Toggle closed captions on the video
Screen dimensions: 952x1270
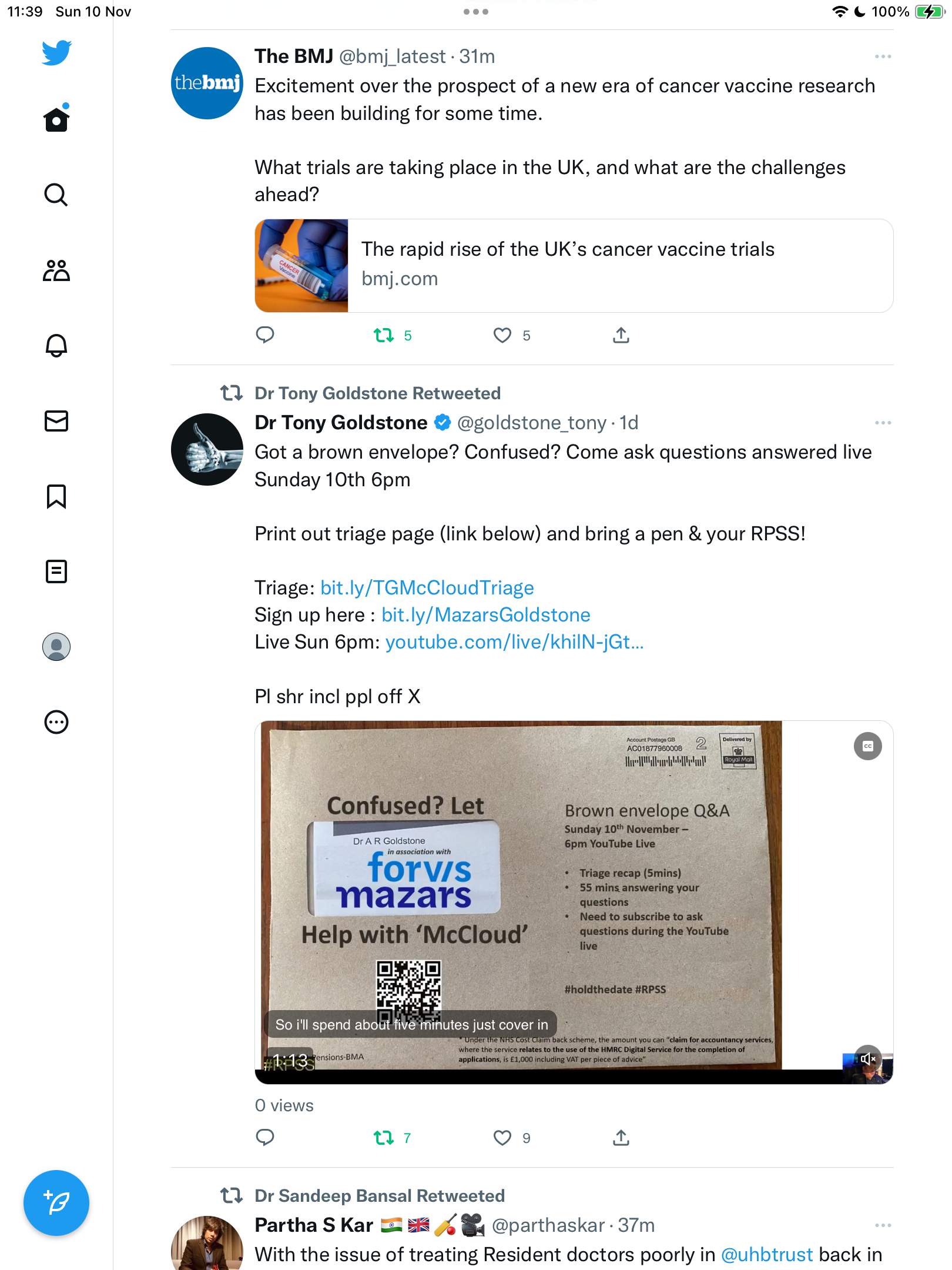pos(868,746)
